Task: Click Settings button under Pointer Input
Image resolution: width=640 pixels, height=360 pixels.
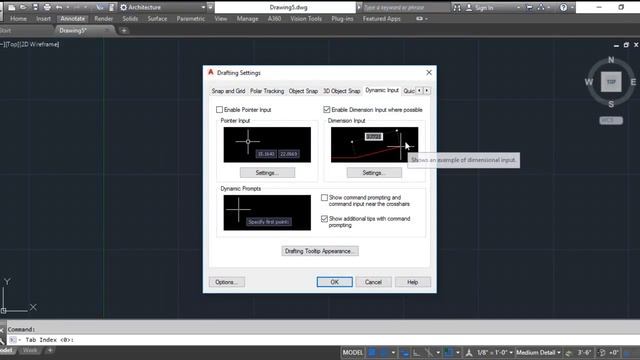Action: coord(267,173)
